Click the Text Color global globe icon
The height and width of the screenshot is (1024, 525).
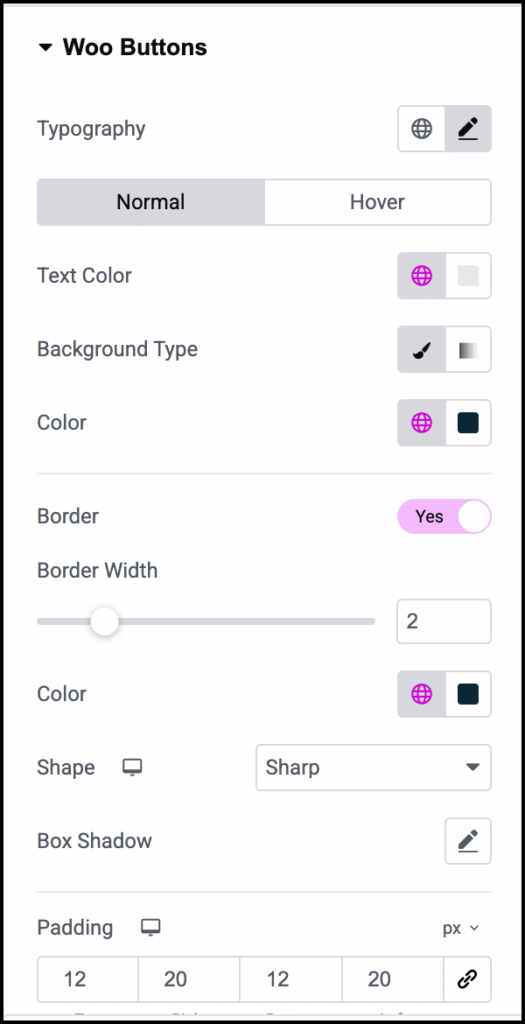click(421, 276)
